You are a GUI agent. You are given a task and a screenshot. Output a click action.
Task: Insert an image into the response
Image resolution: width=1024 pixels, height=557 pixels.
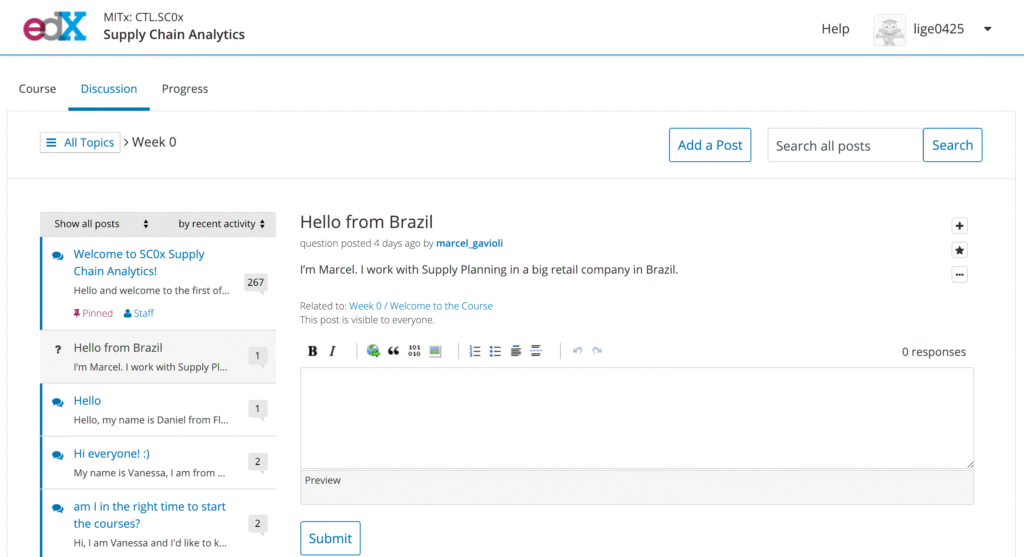435,351
